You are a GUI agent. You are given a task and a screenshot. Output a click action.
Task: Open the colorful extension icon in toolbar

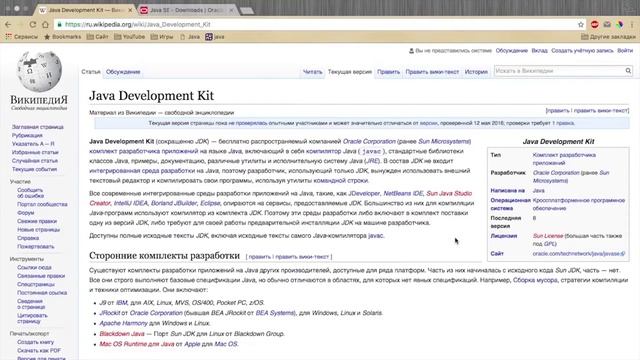pos(620,24)
